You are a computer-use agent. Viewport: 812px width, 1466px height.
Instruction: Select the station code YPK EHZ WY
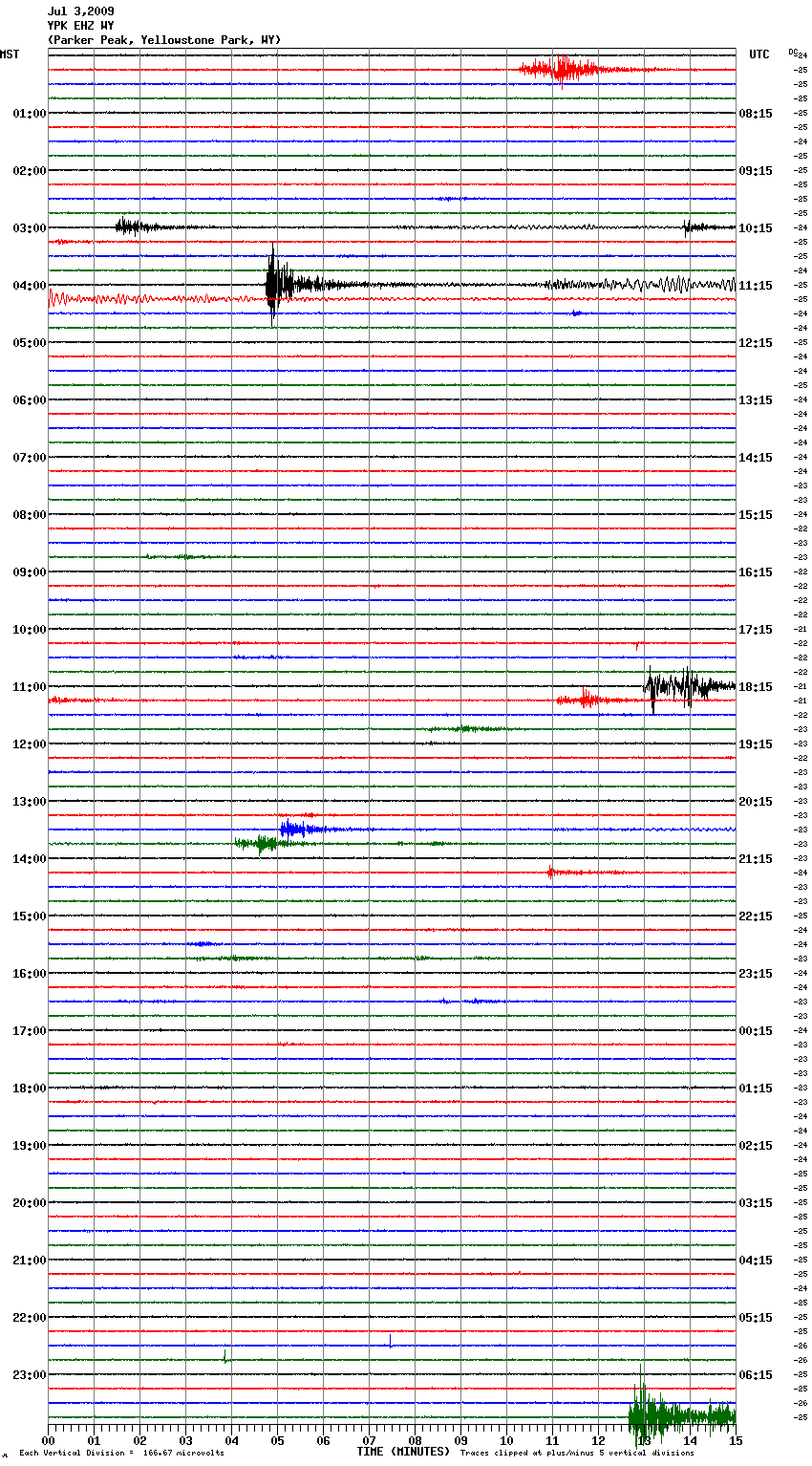(80, 26)
